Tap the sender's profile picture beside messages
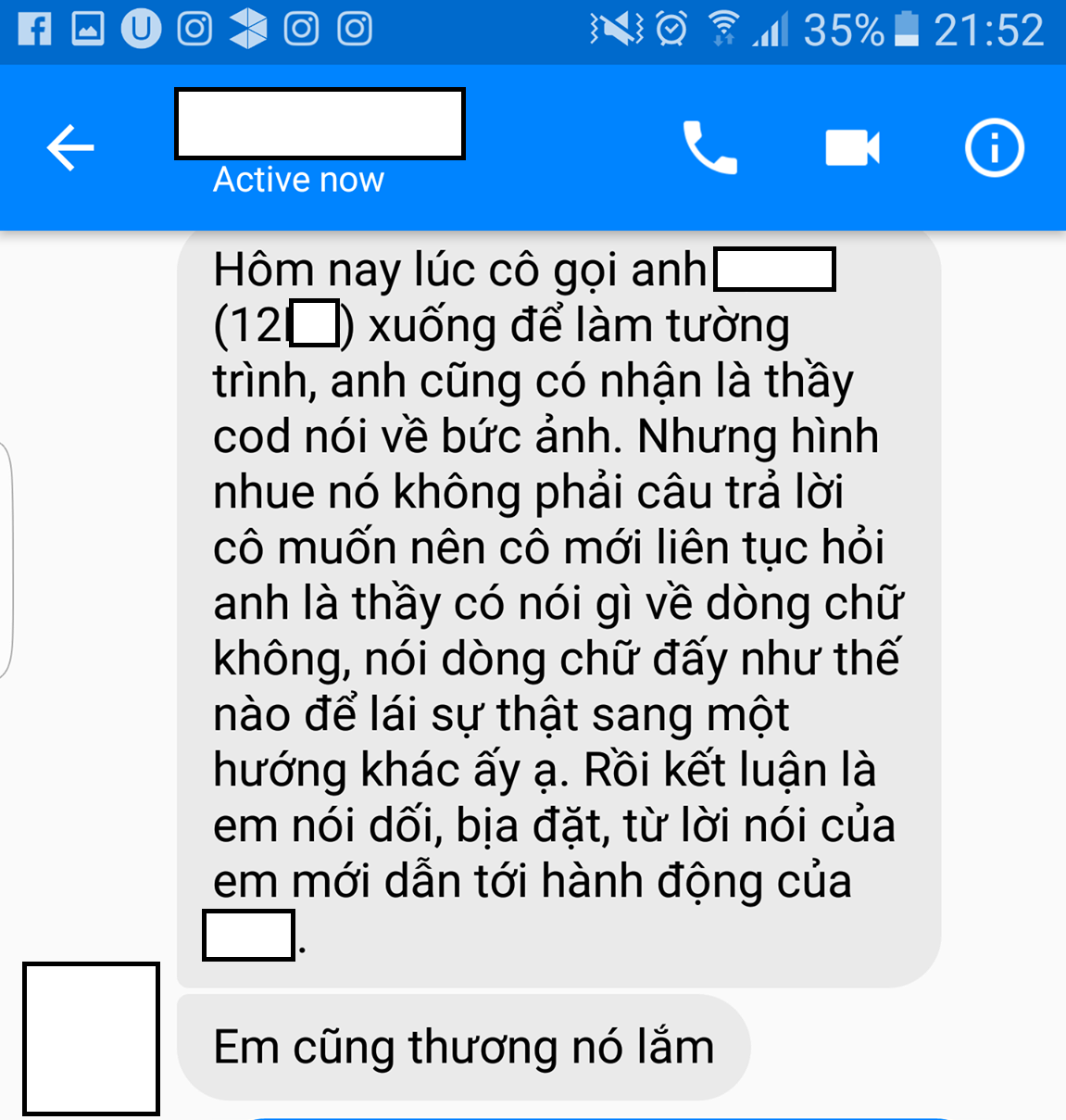1066x1120 pixels. (91, 1038)
